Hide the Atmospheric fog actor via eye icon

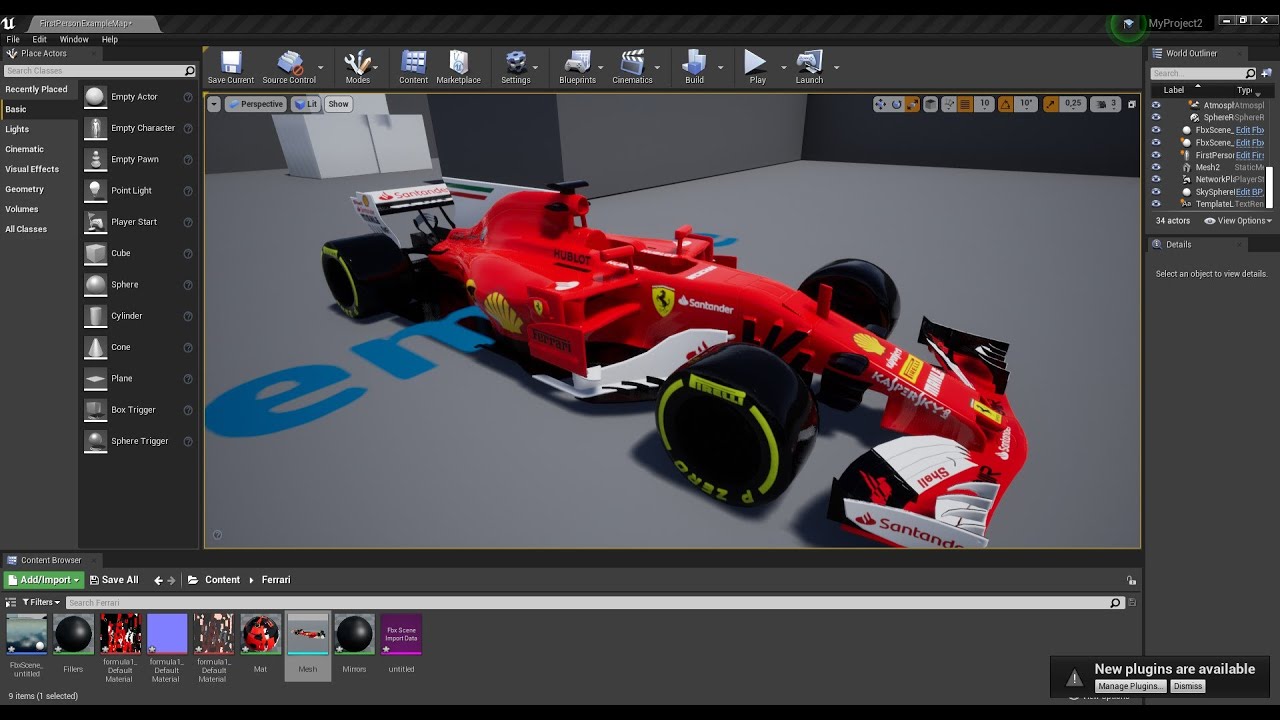[x=1156, y=105]
